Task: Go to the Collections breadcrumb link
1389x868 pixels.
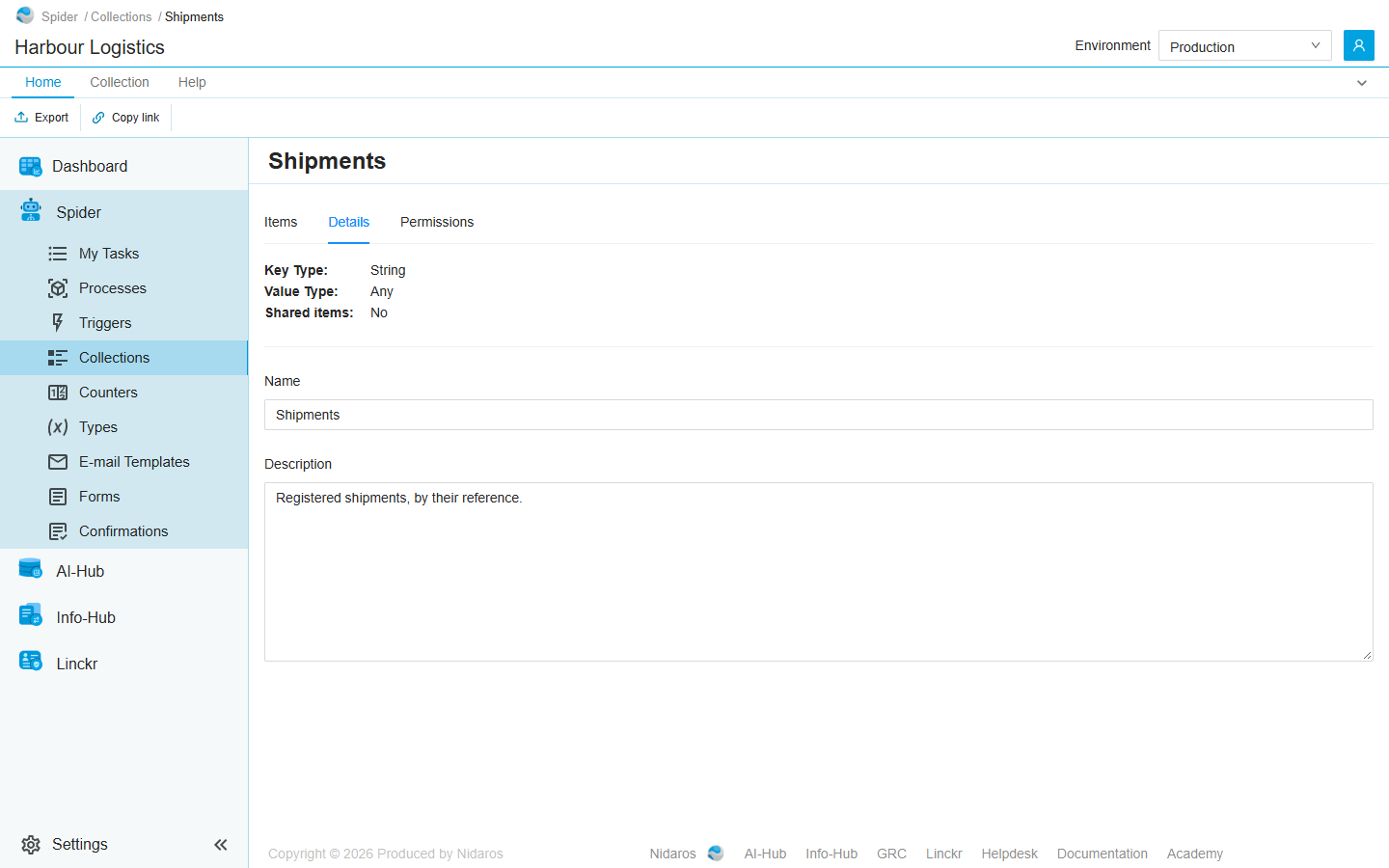Action: pos(122,16)
